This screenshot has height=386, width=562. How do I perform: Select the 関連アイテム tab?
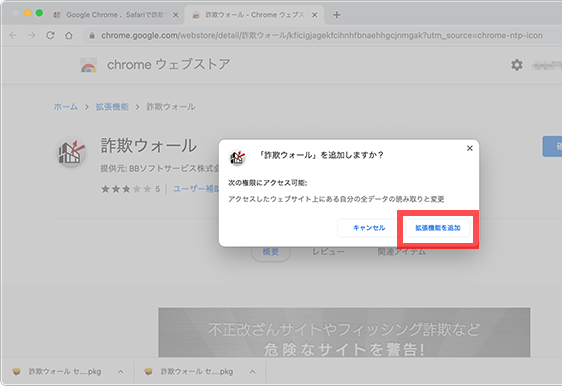coord(401,252)
